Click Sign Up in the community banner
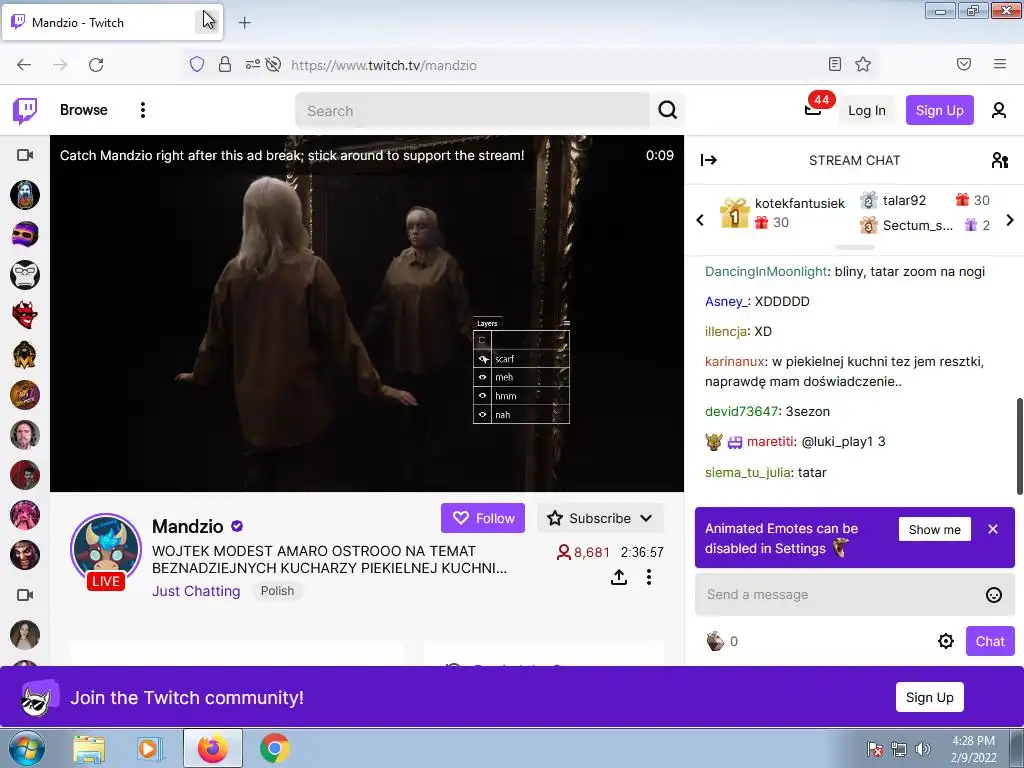This screenshot has width=1024, height=768. [929, 697]
